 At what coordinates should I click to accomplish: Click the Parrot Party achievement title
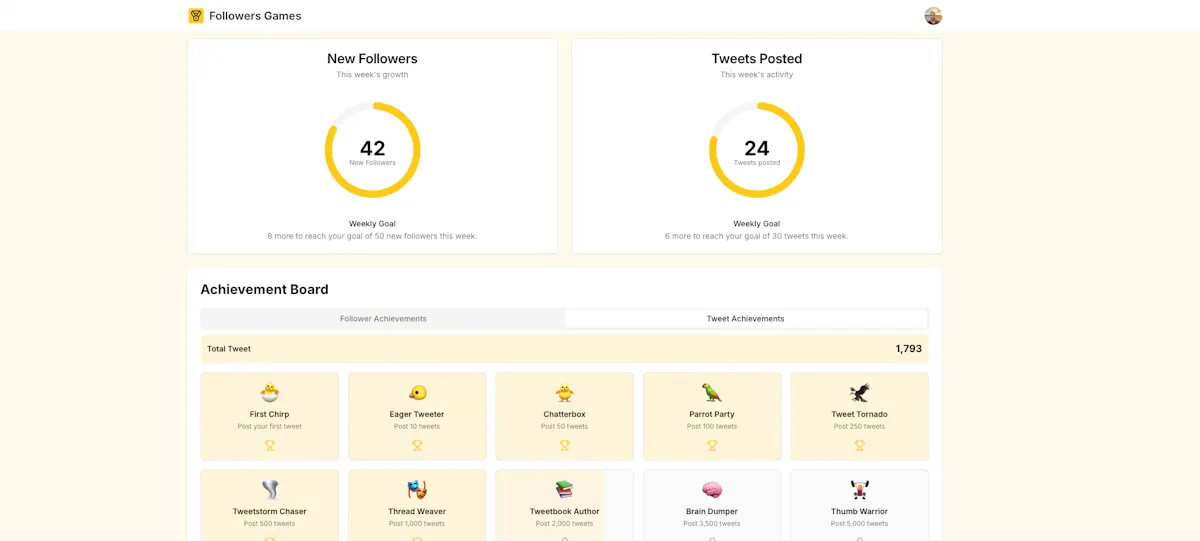coord(712,414)
